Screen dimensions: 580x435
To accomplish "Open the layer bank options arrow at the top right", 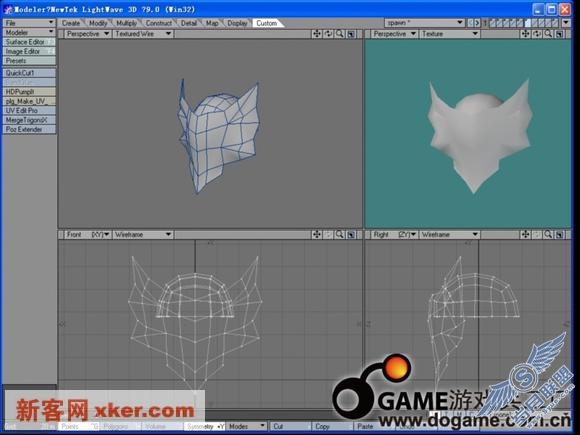I will tap(566, 23).
